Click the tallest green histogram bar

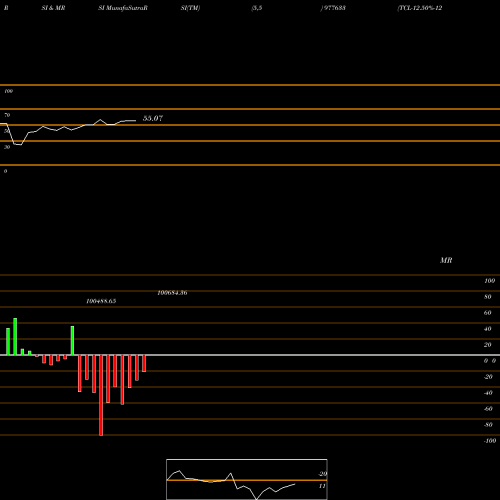pos(15,337)
